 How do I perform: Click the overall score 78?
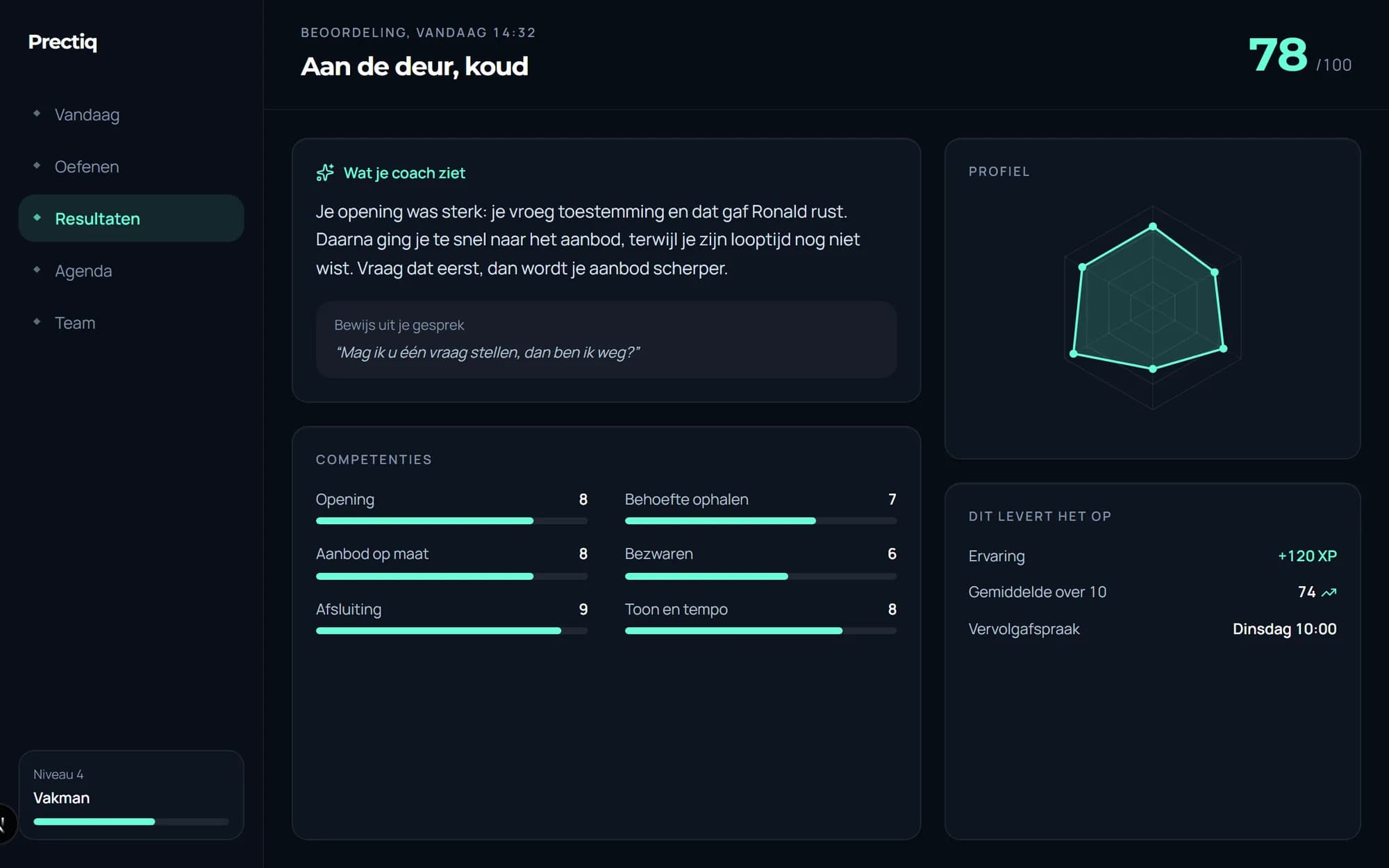point(1277,55)
